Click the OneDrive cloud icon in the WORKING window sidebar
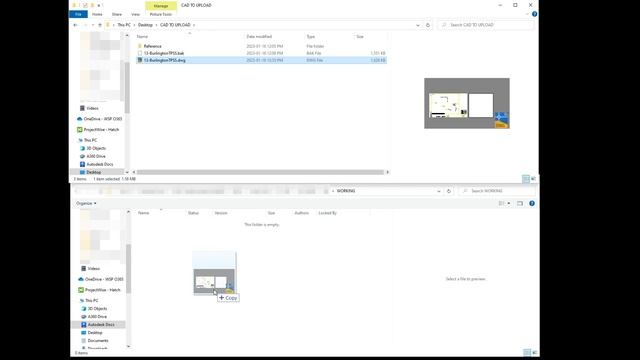The width and height of the screenshot is (640, 360). click(81, 279)
